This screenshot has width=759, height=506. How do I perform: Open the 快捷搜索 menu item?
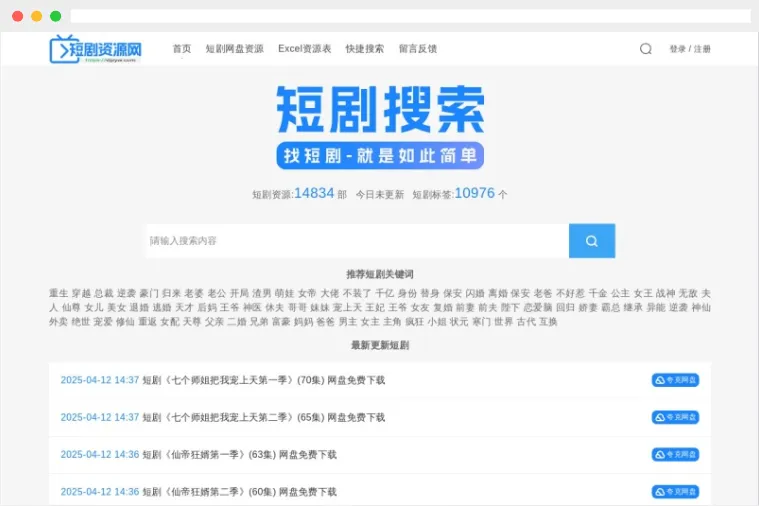tap(364, 49)
